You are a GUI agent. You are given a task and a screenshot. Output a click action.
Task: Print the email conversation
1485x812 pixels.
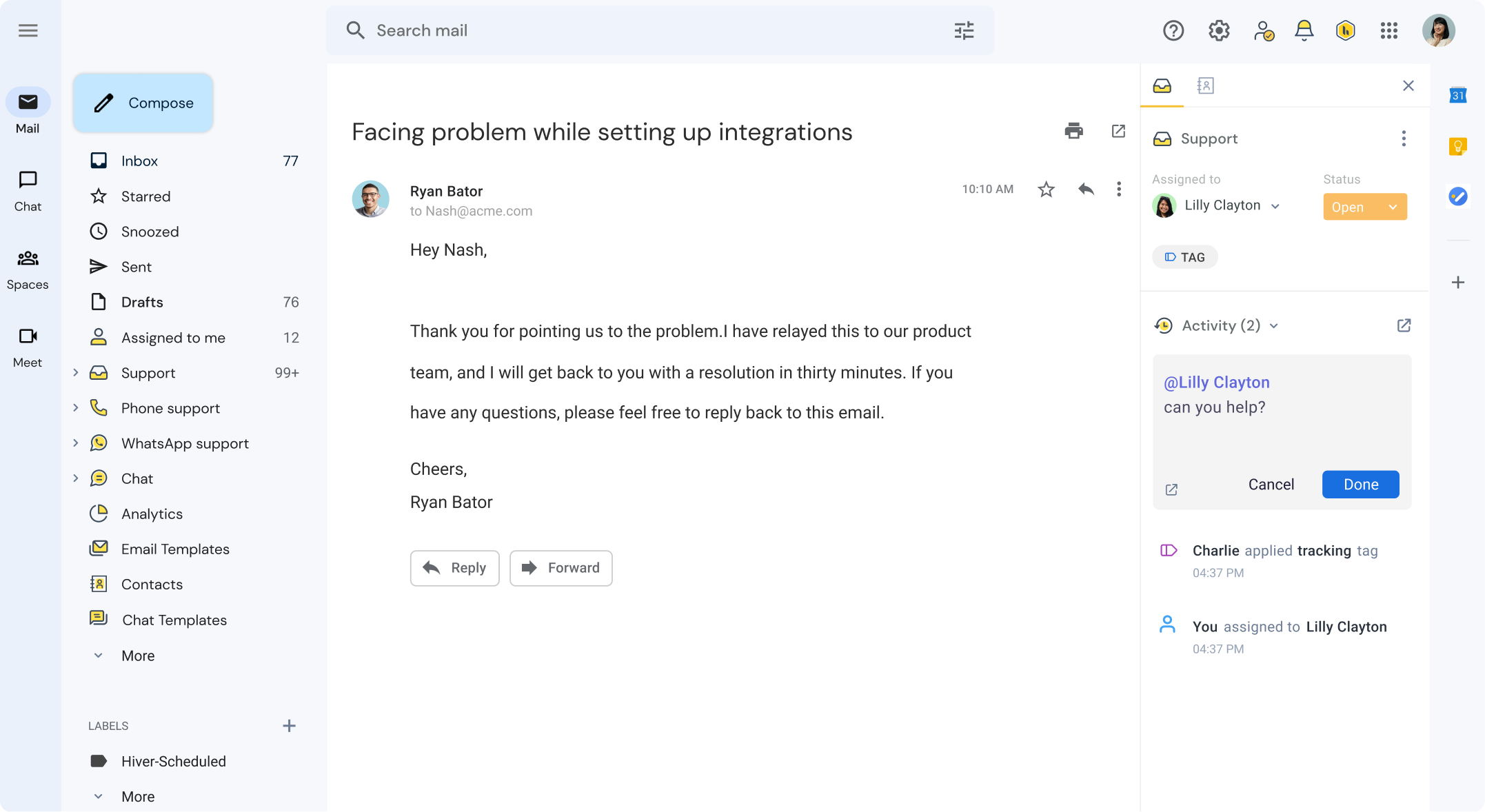click(x=1073, y=131)
